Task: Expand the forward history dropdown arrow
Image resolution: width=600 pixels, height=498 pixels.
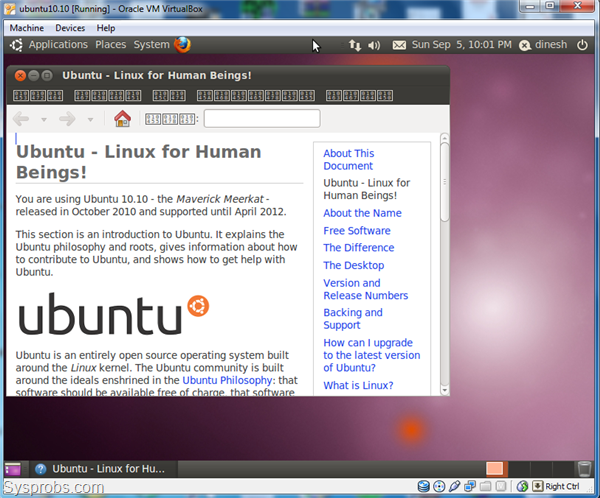Action: [90, 120]
